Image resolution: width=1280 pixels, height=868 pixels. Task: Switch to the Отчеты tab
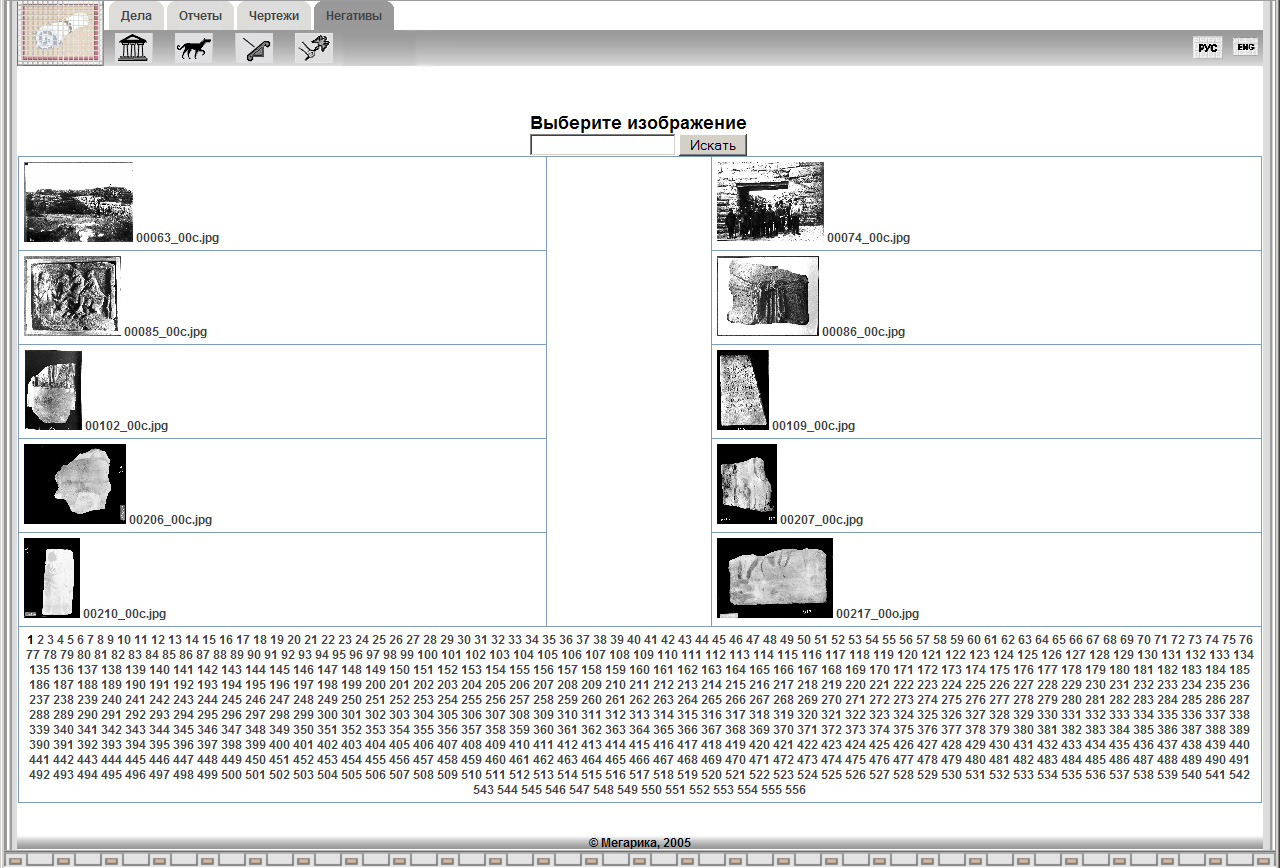point(200,16)
